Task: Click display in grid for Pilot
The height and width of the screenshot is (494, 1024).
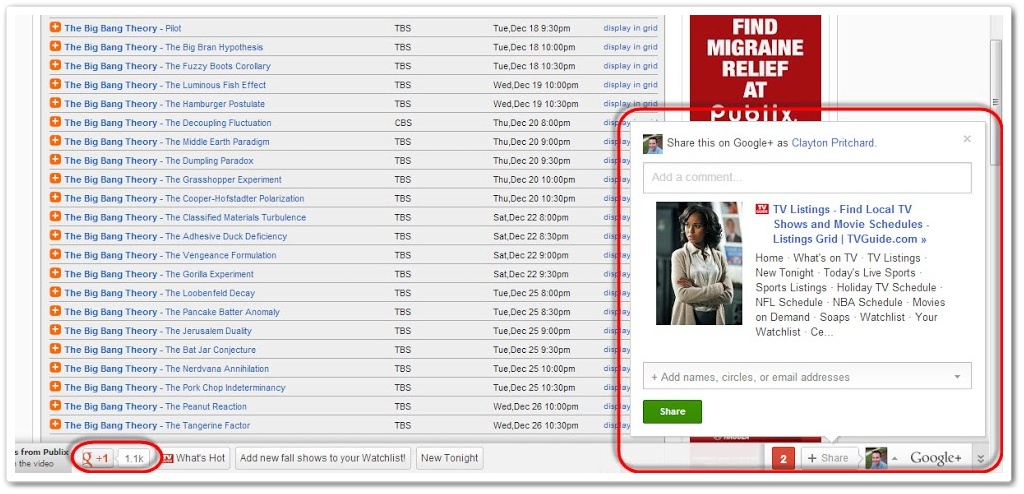Action: pos(630,28)
